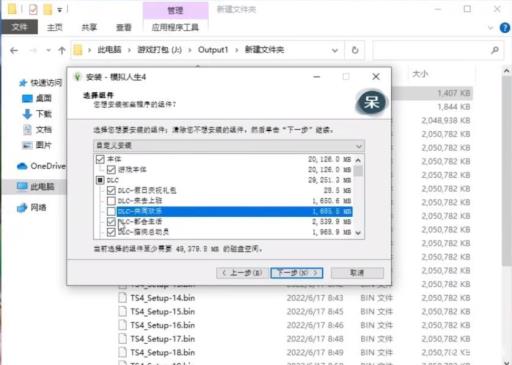The height and width of the screenshot is (365, 512).
Task: Uncheck the DLC component sized 28.5 MB
Action: click(x=111, y=190)
